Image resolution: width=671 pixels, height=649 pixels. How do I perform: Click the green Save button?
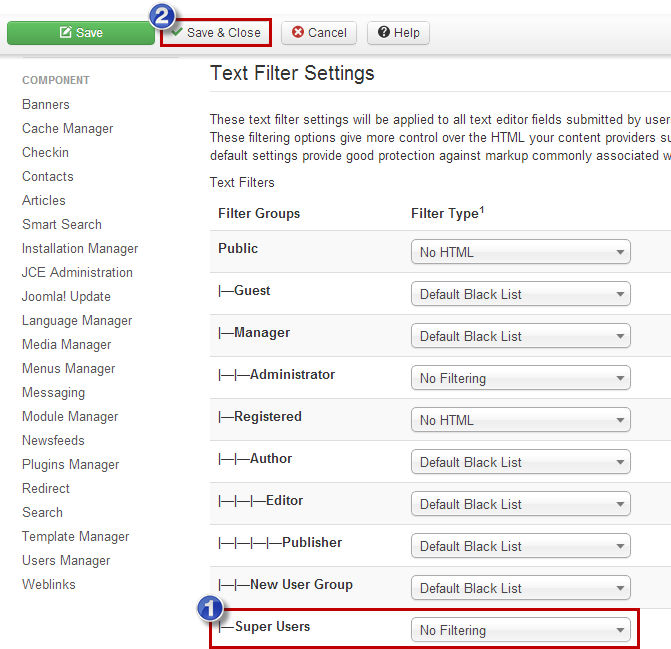(81, 33)
